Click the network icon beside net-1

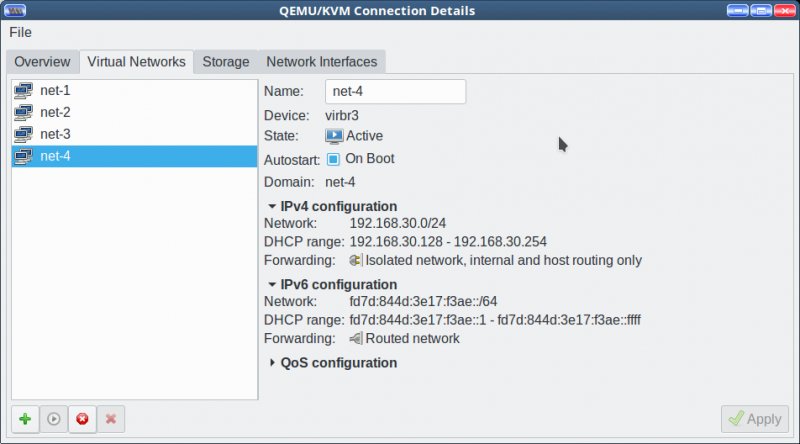coord(23,91)
